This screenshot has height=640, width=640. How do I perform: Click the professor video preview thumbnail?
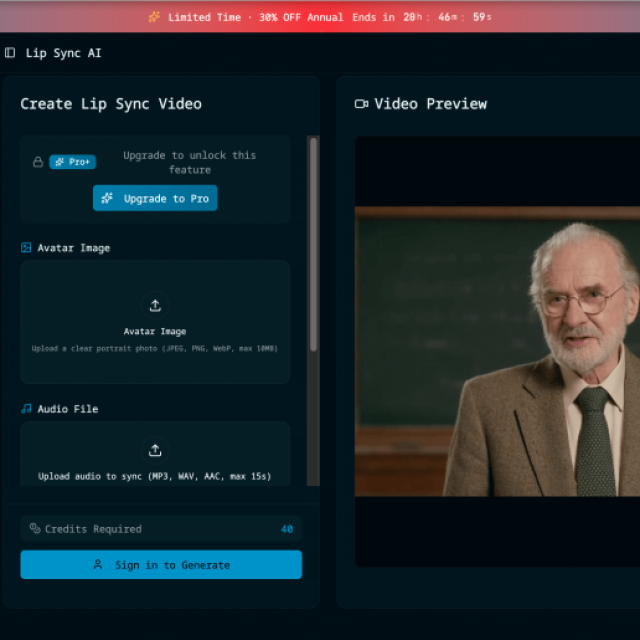[x=497, y=351]
